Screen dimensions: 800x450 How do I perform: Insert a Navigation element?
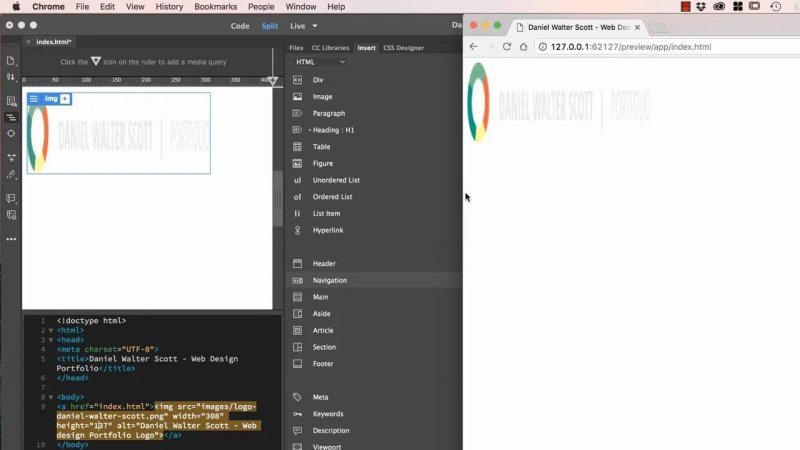coord(330,281)
